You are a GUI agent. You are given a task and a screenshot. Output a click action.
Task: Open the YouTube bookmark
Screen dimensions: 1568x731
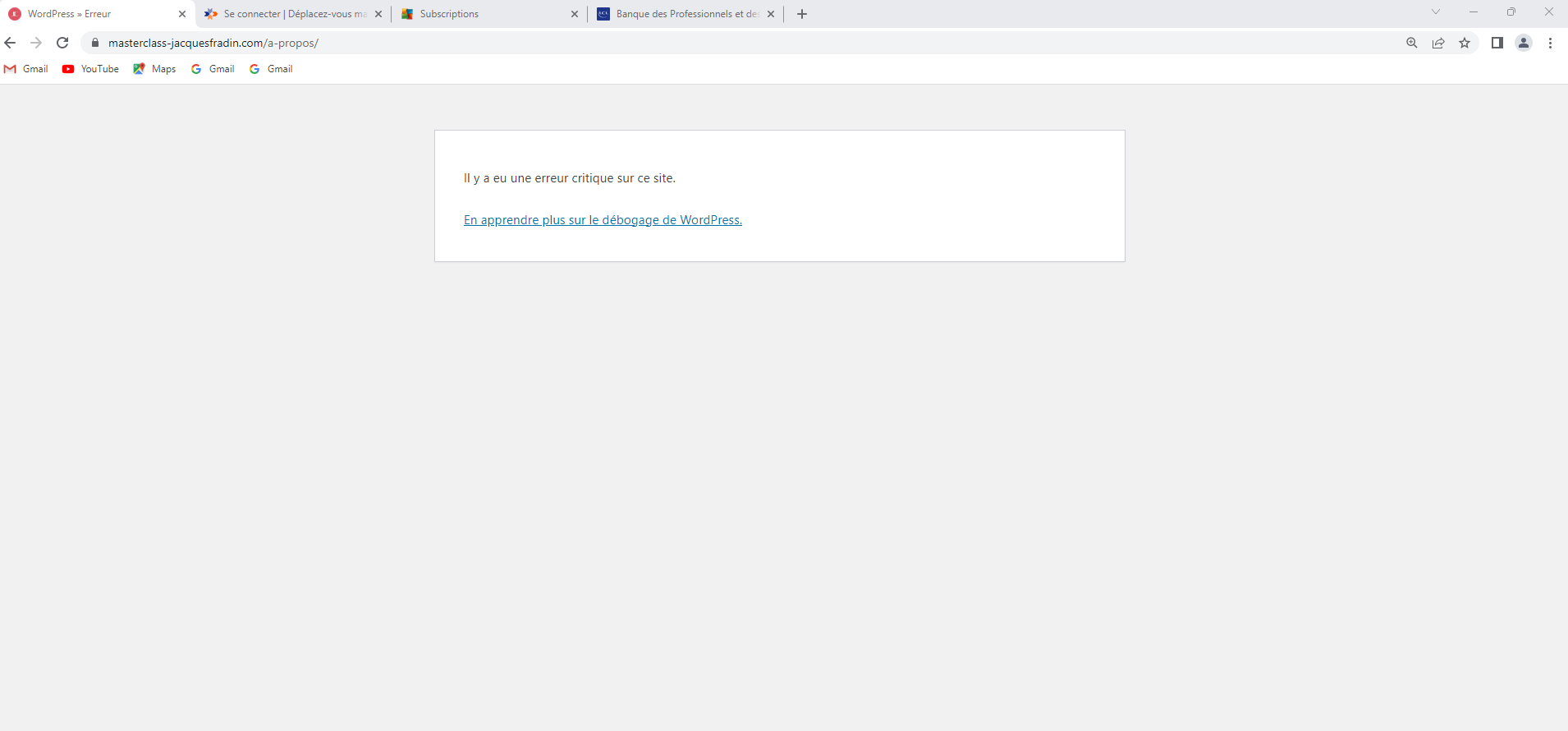pos(91,69)
